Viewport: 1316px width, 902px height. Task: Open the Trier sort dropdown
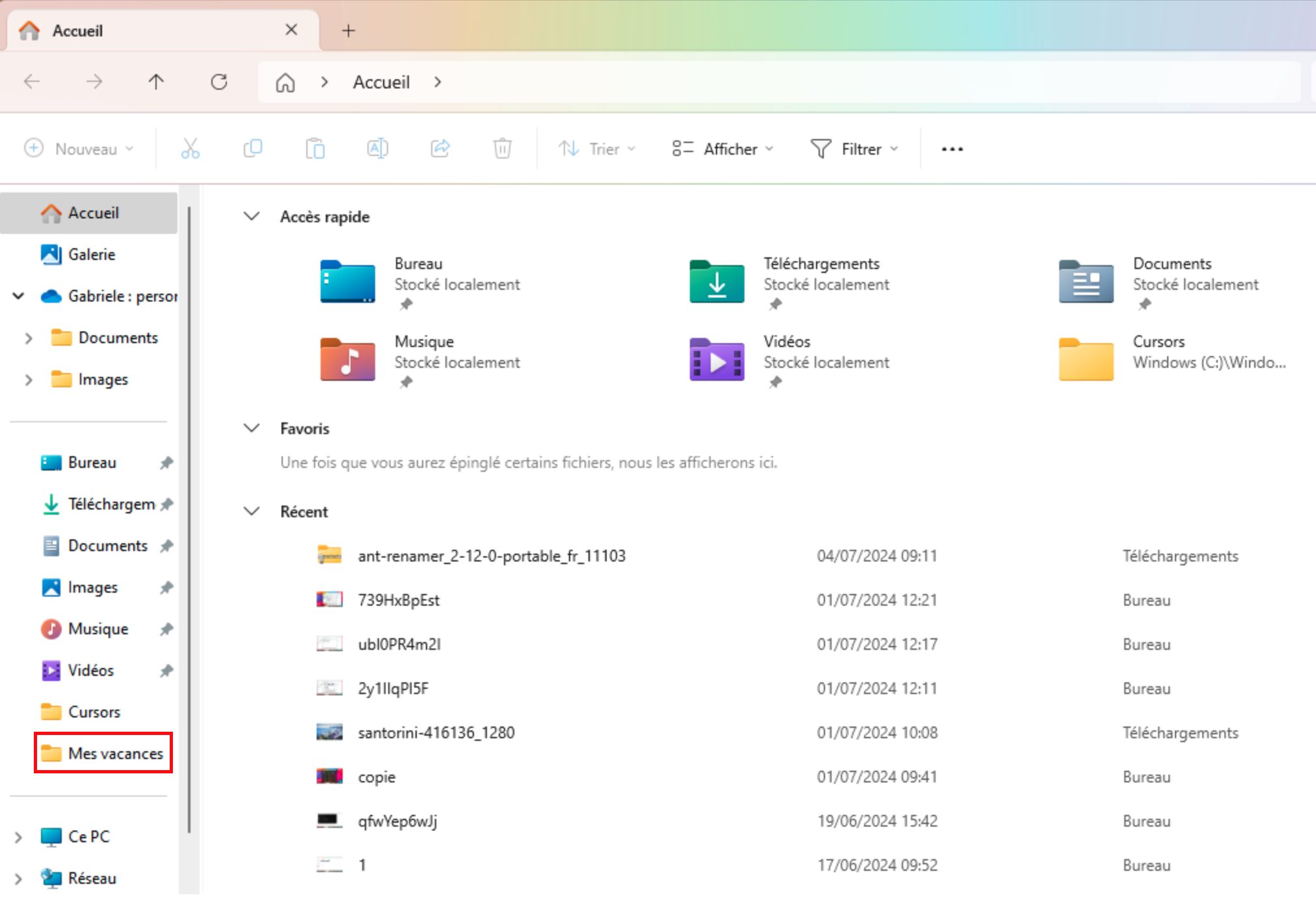point(597,149)
